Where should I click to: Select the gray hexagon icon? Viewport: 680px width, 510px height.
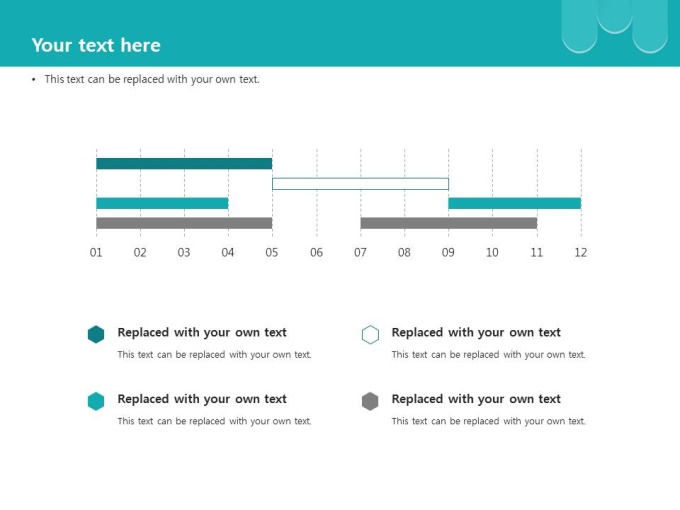[x=370, y=401]
